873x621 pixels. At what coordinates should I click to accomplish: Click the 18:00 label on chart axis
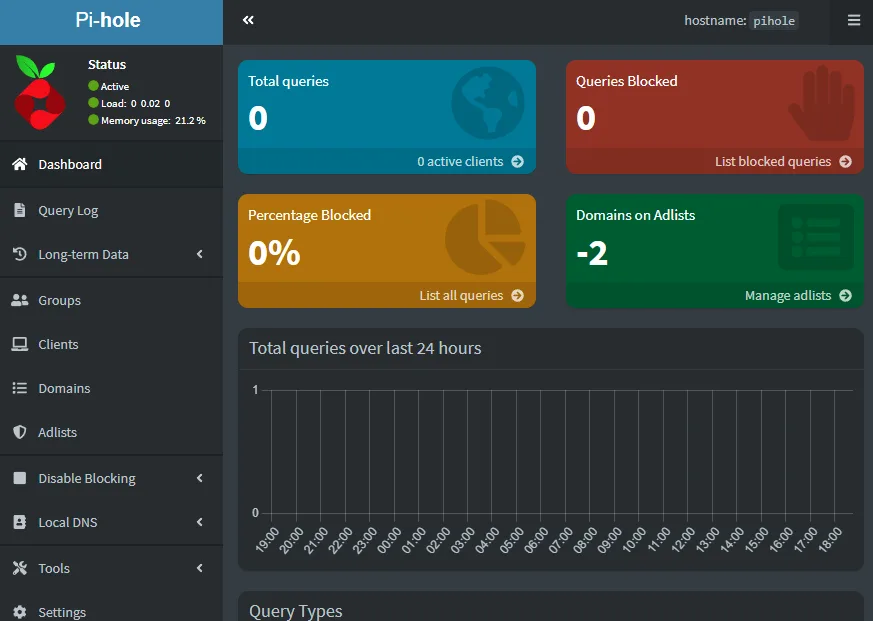pyautogui.click(x=830, y=539)
